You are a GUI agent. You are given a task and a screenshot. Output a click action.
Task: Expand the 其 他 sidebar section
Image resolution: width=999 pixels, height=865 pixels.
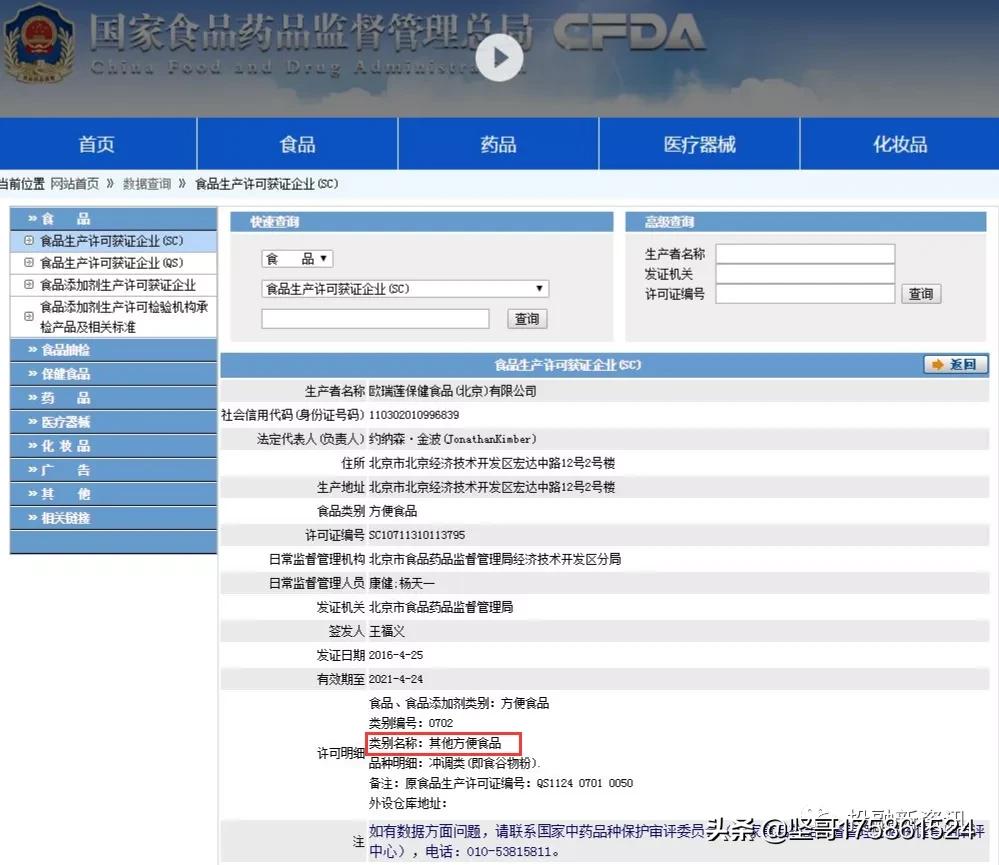tap(113, 494)
